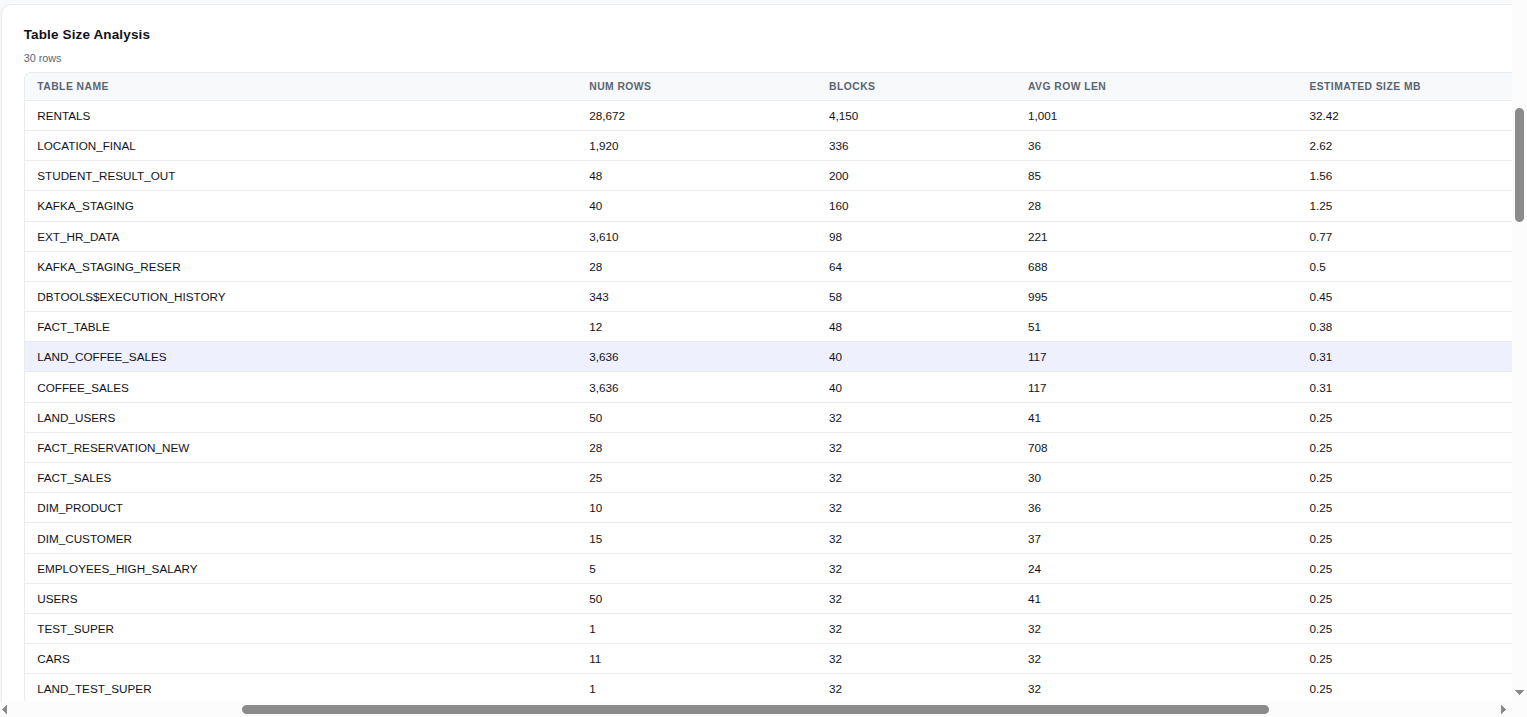Select the EMPLOYEES_HIGH_SALARY row name
The height and width of the screenshot is (717, 1527).
click(x=117, y=569)
